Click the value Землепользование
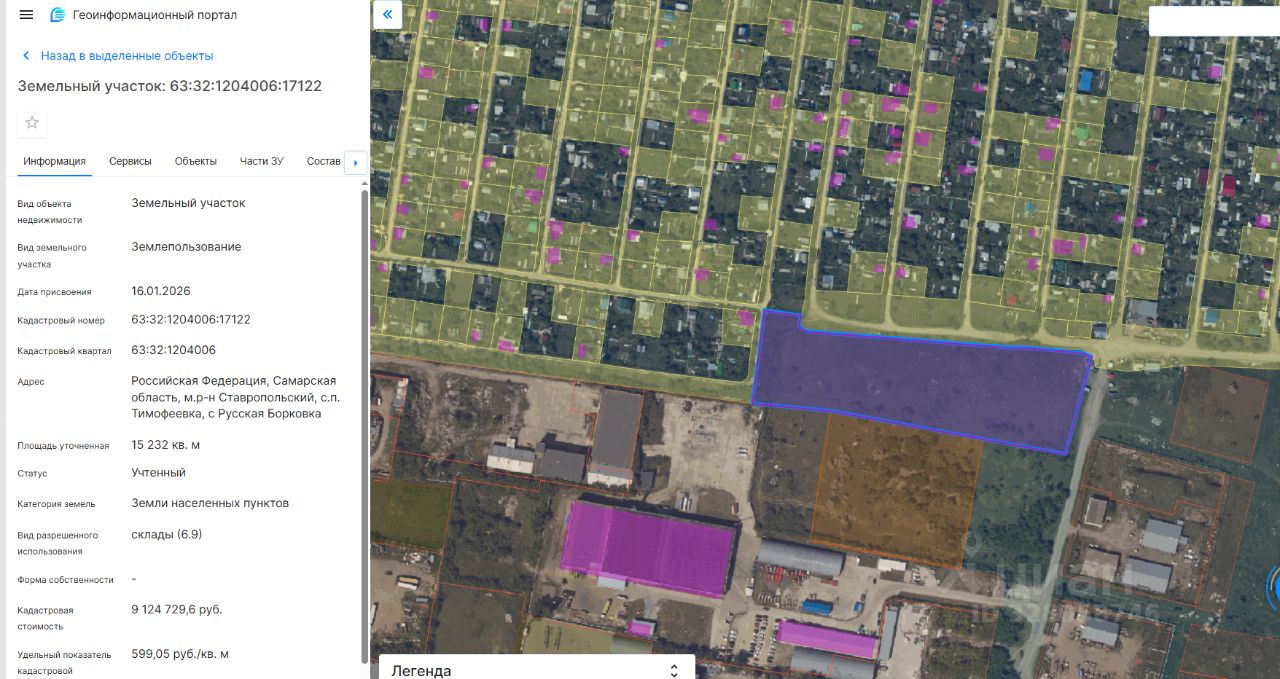1280x679 pixels. click(186, 247)
